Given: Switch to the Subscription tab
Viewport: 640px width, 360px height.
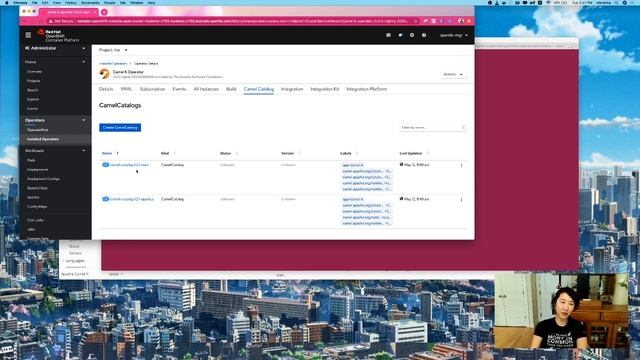Looking at the screenshot, I should tap(152, 89).
